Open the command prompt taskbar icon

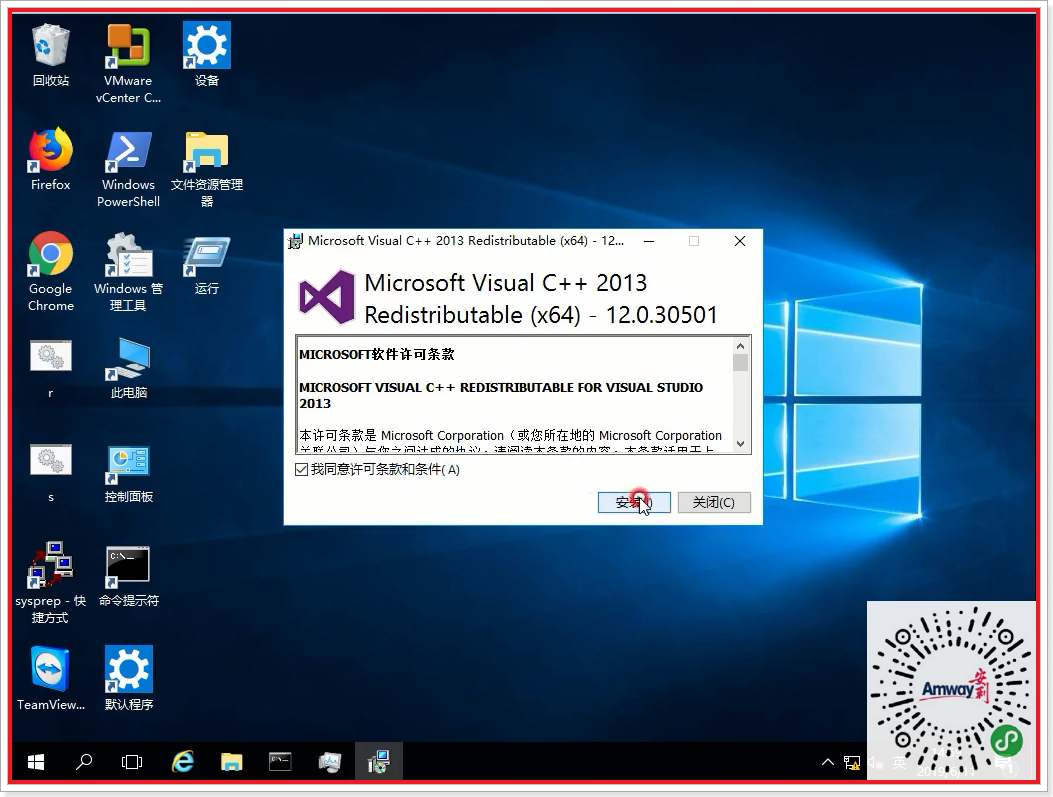[x=280, y=761]
